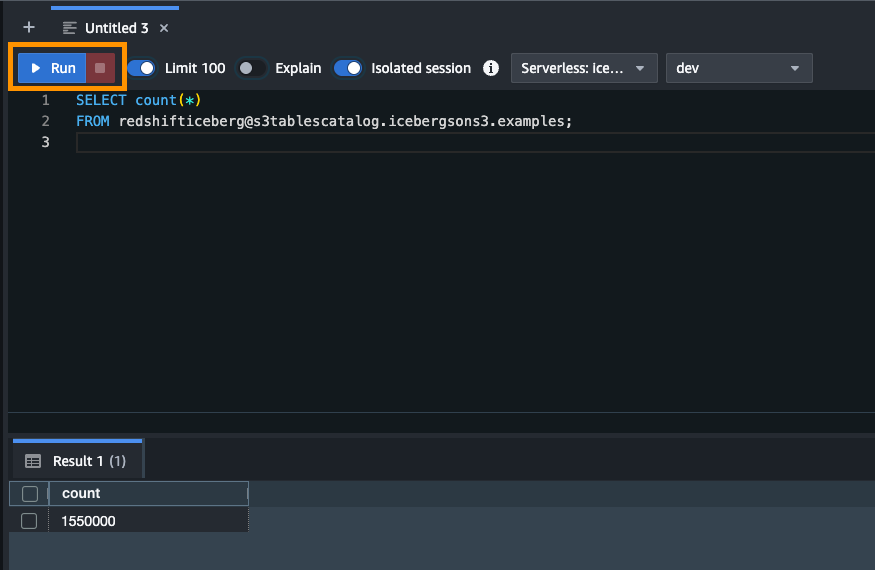The width and height of the screenshot is (875, 570).
Task: Click the count column header
Action: [x=148, y=494]
